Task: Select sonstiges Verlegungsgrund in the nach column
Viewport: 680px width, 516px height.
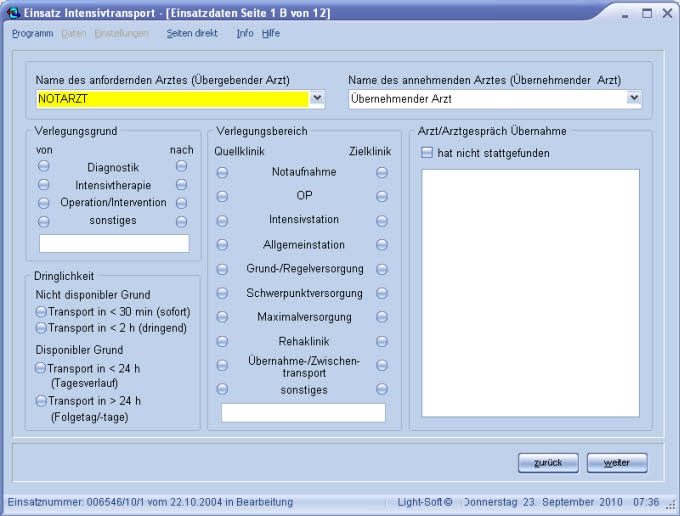Action: pyautogui.click(x=181, y=222)
